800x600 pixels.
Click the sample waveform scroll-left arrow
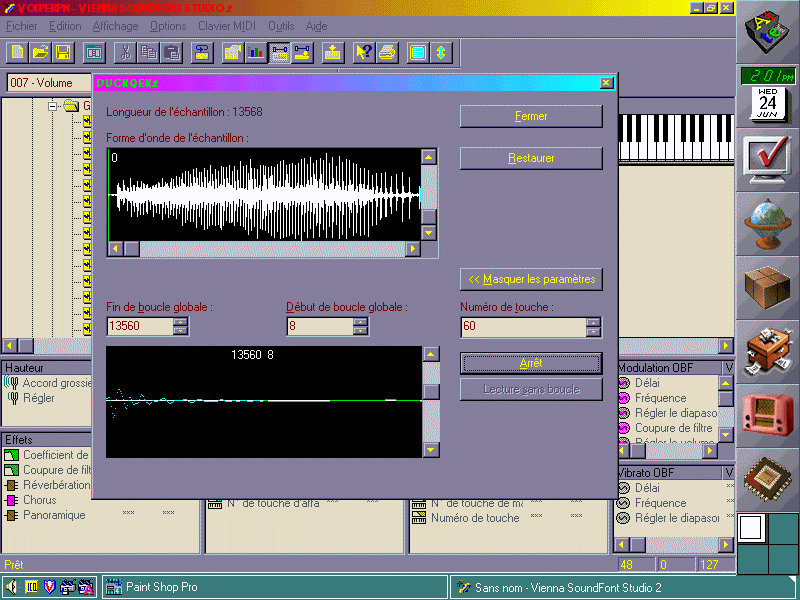tap(115, 248)
